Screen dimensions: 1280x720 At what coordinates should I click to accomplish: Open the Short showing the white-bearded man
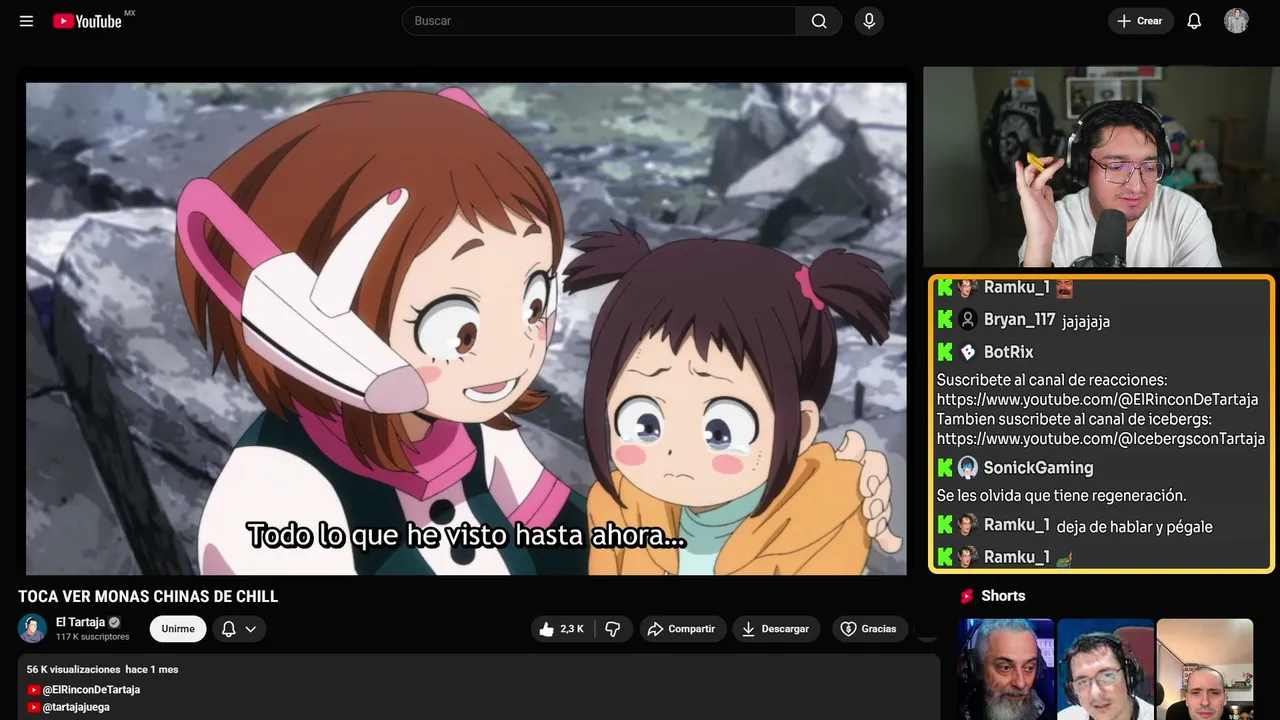pos(1006,669)
